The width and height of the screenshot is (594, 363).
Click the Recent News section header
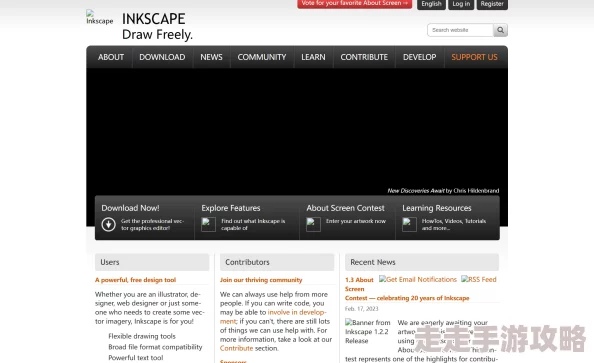coord(422,262)
